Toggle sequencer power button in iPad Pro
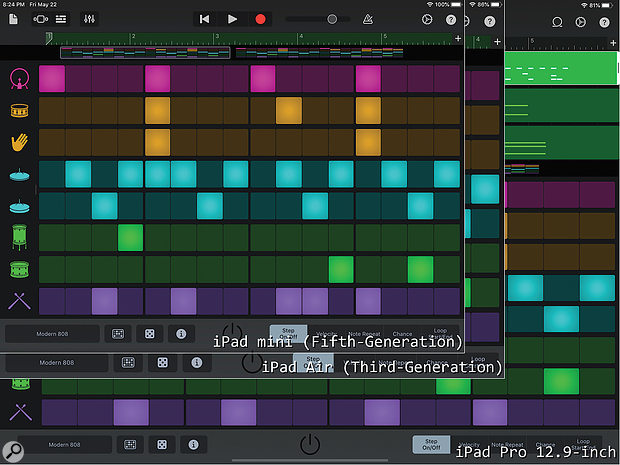620x465 pixels. [x=310, y=444]
